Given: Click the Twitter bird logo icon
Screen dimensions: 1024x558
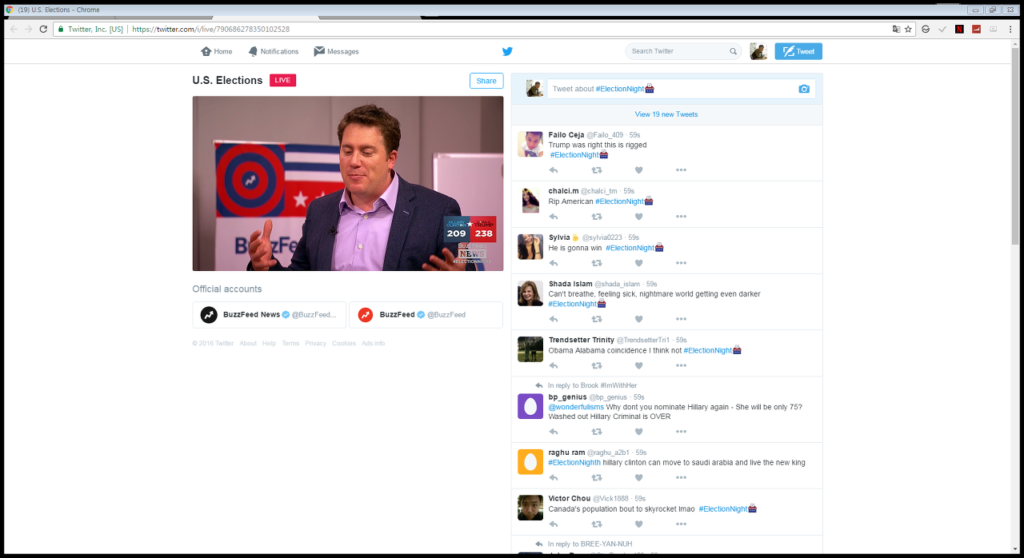Looking at the screenshot, I should pyautogui.click(x=507, y=51).
